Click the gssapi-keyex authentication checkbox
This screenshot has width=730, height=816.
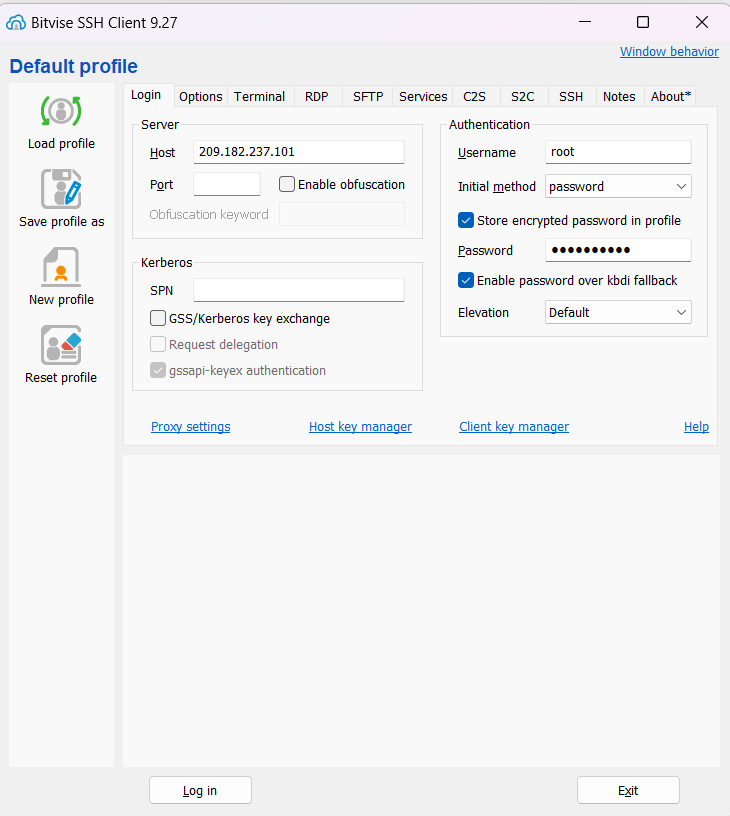tap(158, 370)
